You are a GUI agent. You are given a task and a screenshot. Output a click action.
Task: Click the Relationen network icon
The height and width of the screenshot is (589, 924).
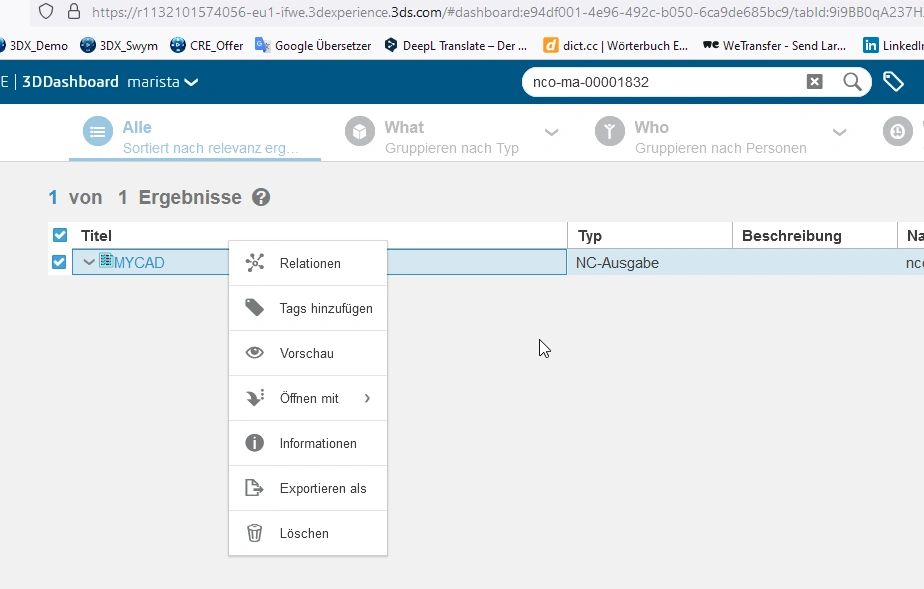(255, 263)
